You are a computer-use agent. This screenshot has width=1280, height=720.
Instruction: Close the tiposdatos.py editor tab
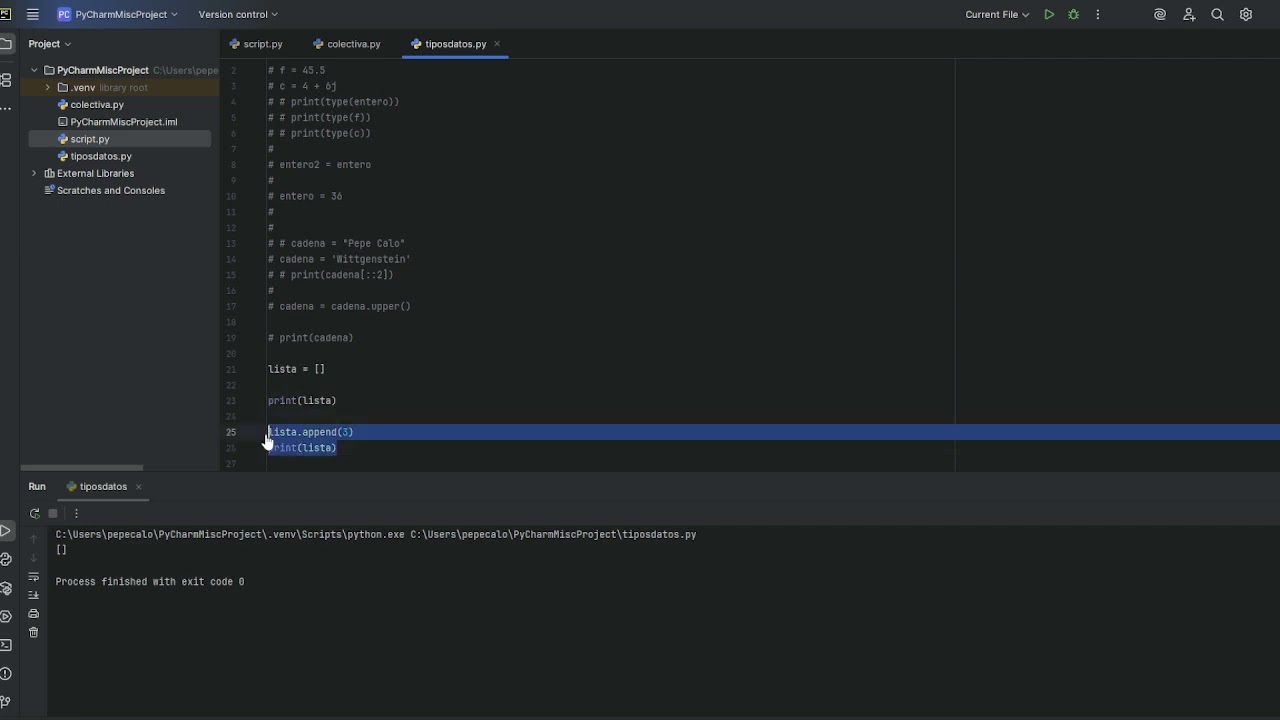tap(497, 44)
